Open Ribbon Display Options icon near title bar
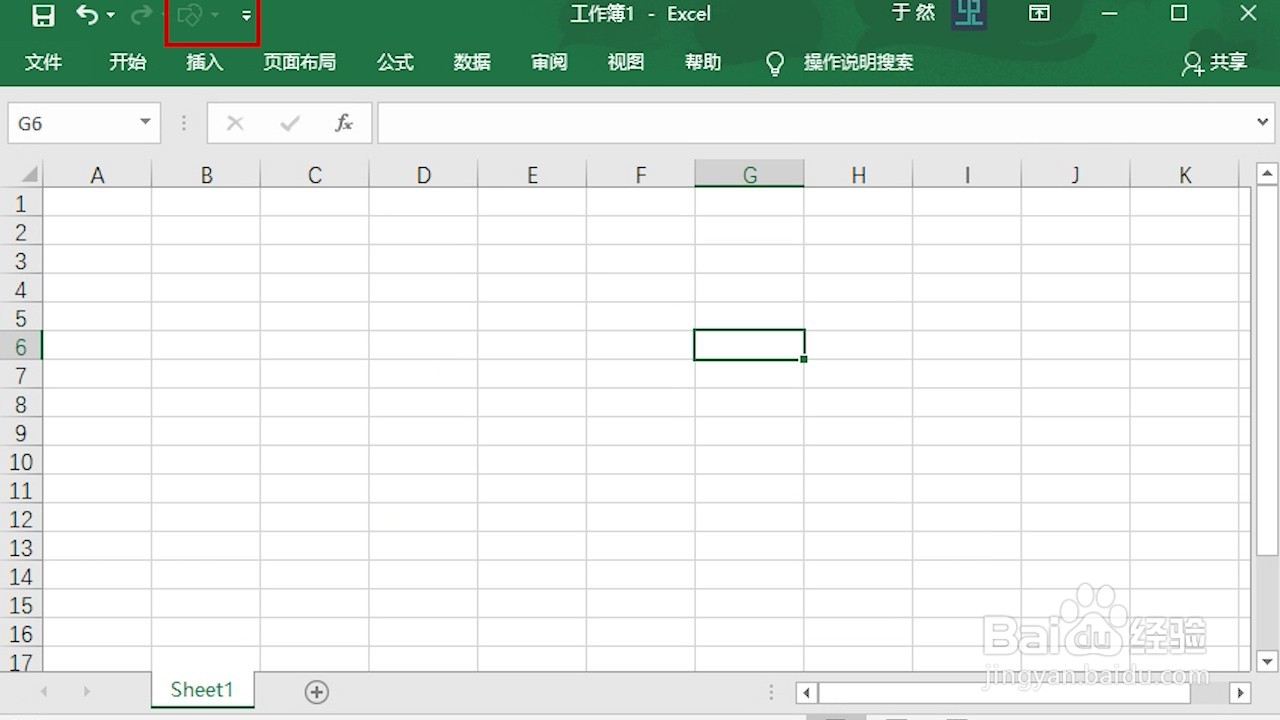Viewport: 1280px width, 720px height. point(1039,14)
